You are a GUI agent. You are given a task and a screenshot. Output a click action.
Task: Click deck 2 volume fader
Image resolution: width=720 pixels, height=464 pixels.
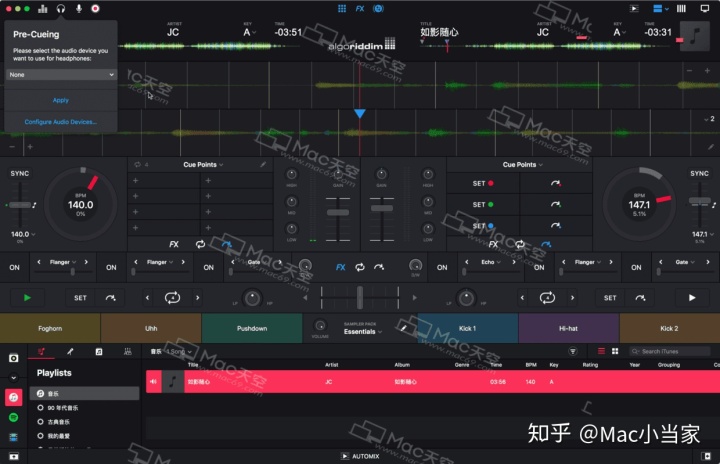pyautogui.click(x=382, y=208)
